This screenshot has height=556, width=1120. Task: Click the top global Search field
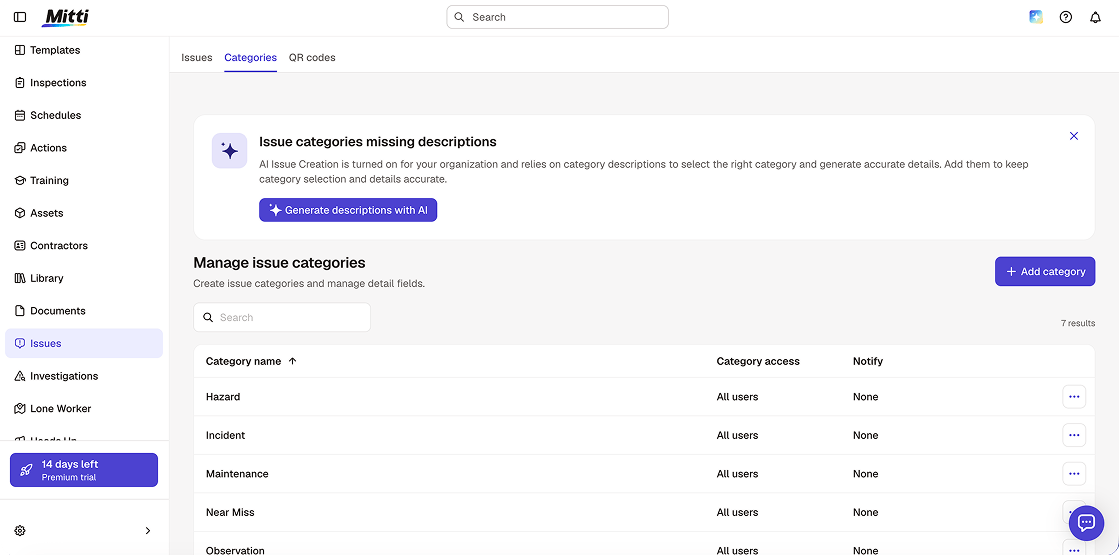(558, 17)
